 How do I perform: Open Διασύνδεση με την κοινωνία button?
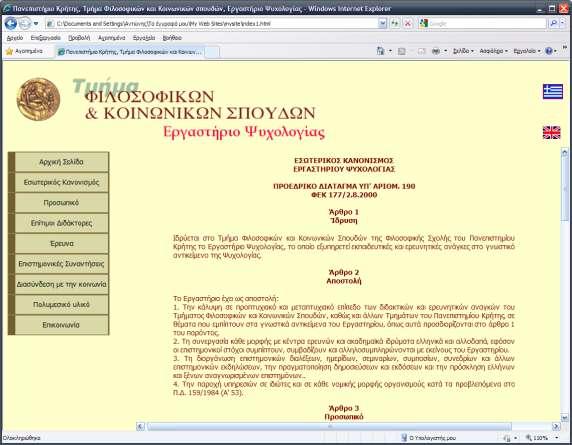(x=61, y=284)
